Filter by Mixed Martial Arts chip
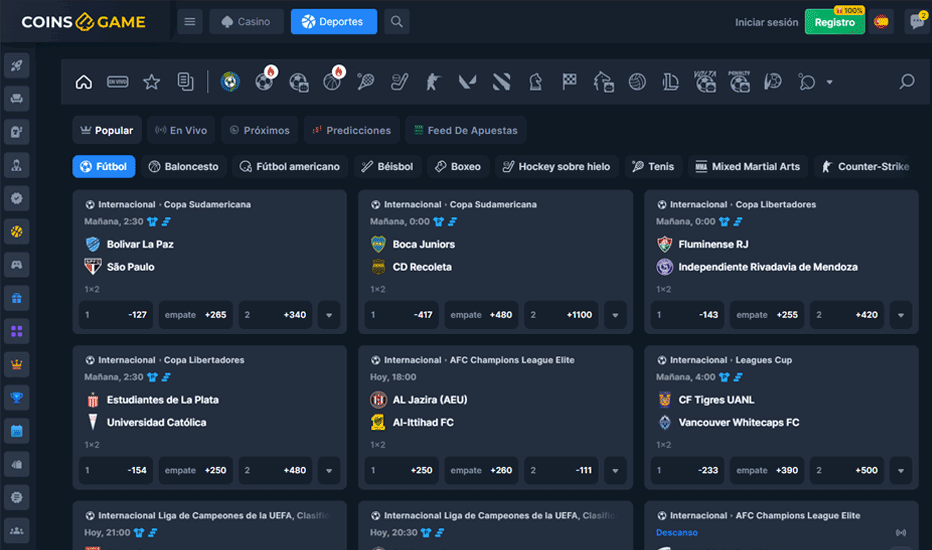Viewport: 932px width, 550px height. click(748, 166)
